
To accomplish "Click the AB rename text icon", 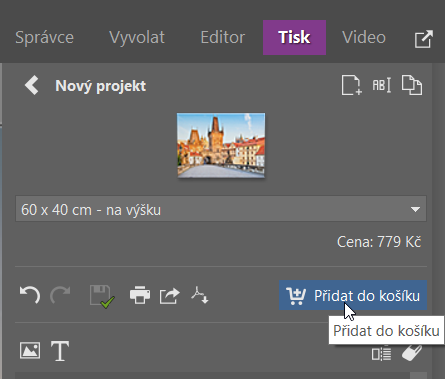I will (382, 85).
